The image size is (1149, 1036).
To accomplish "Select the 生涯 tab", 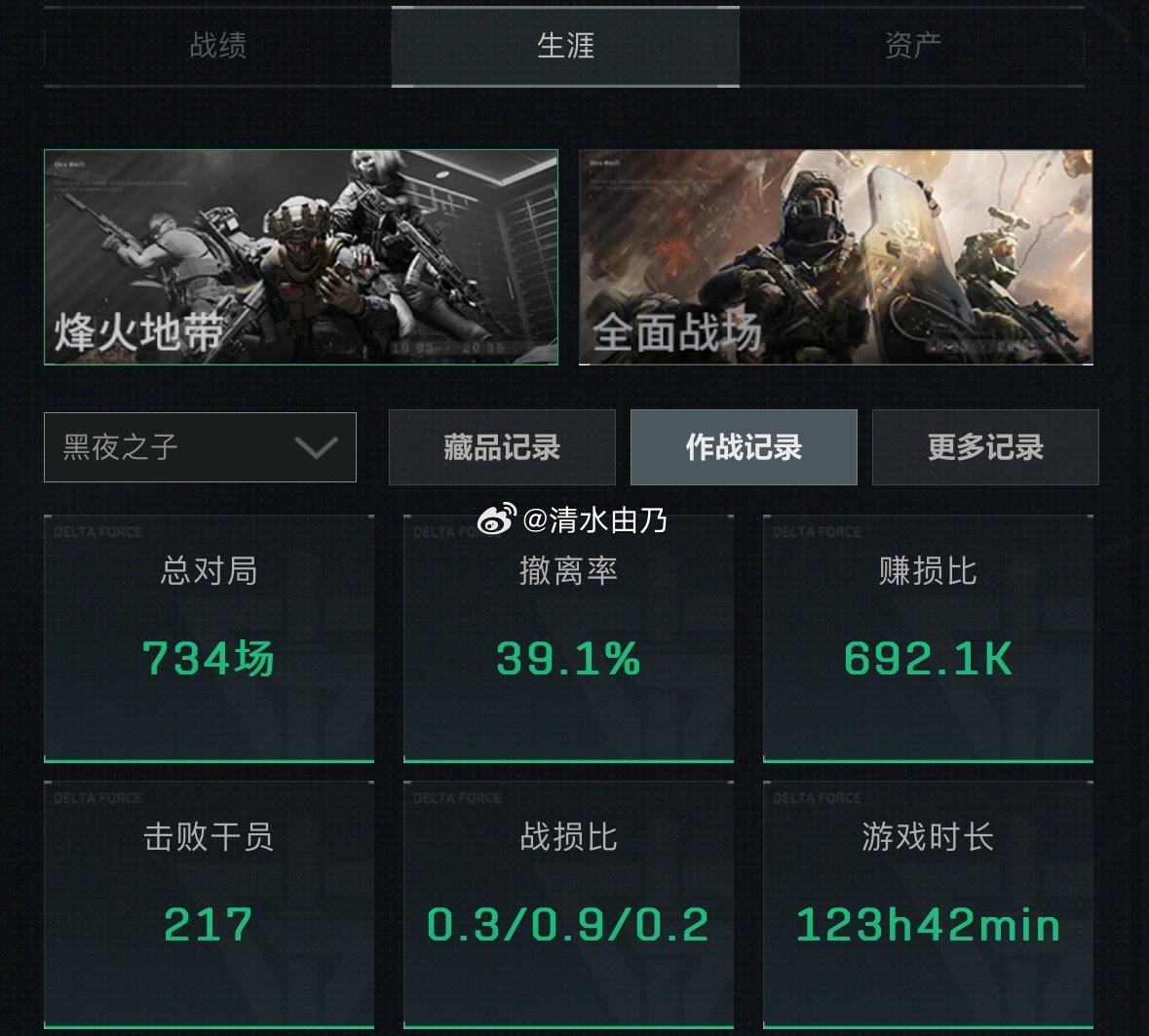I will [565, 46].
